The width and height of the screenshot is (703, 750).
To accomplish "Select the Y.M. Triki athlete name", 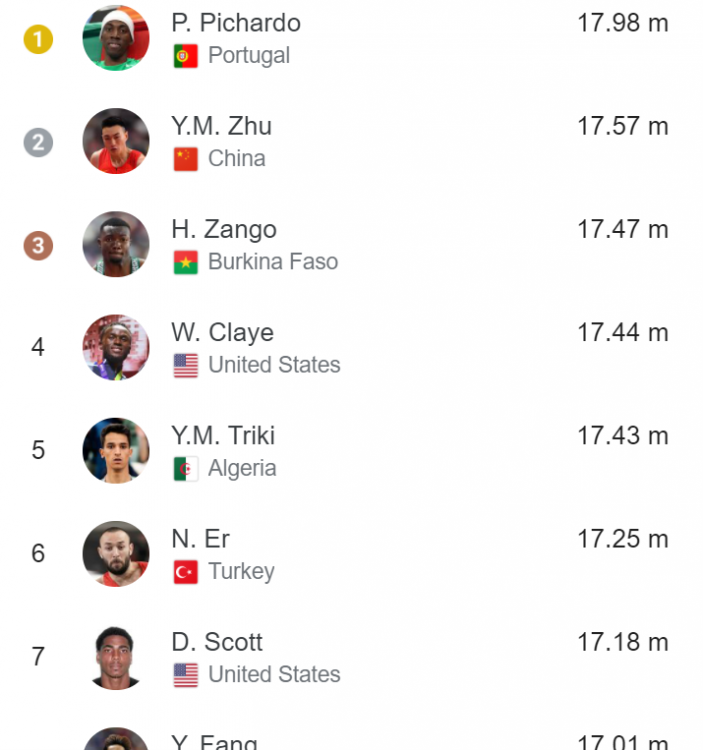I will [223, 435].
